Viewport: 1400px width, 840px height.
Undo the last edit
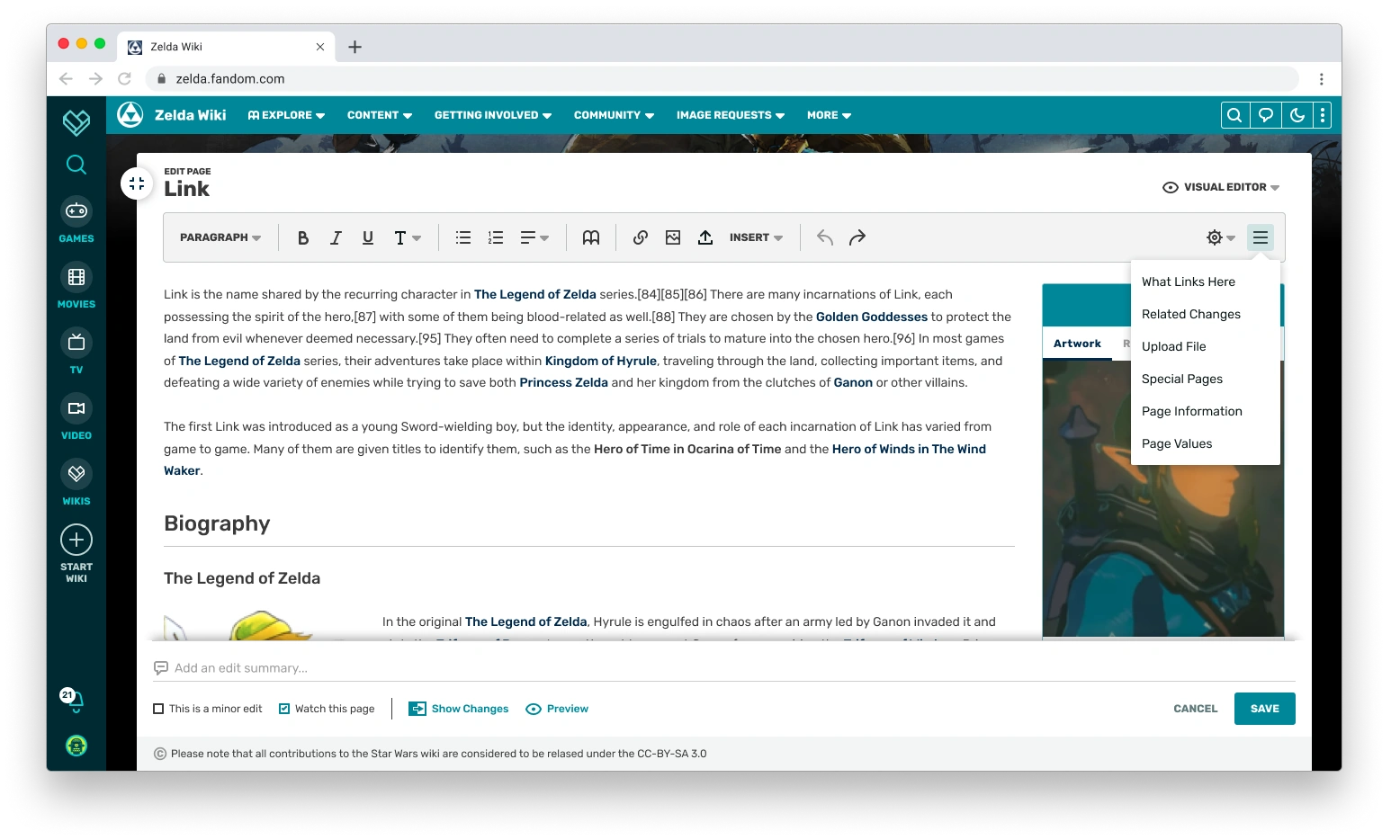pyautogui.click(x=825, y=237)
